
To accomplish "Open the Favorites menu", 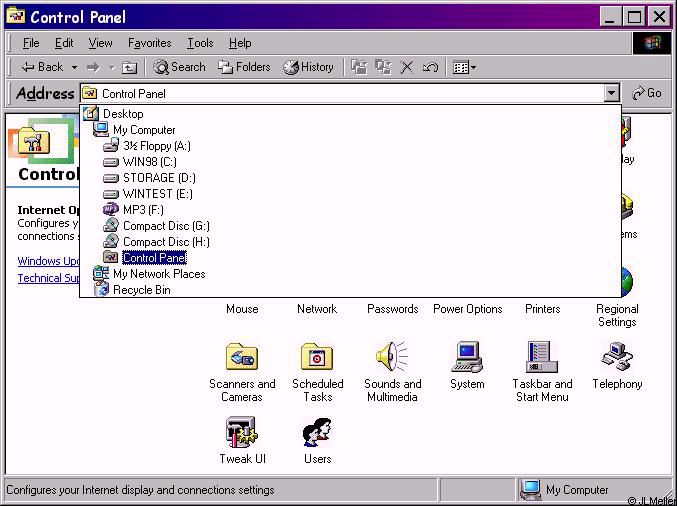I will click(149, 43).
